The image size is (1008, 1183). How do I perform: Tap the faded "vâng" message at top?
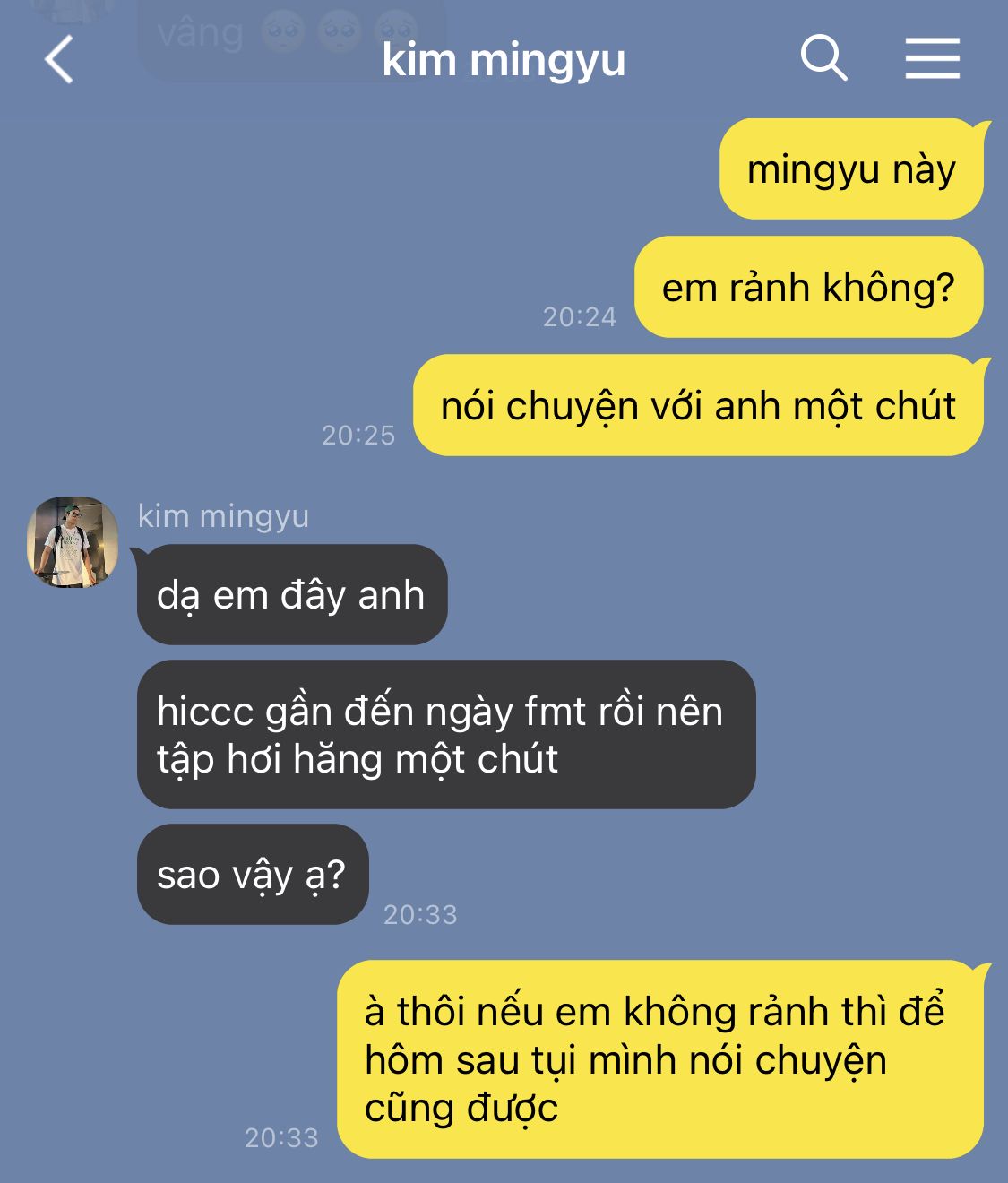click(x=200, y=32)
